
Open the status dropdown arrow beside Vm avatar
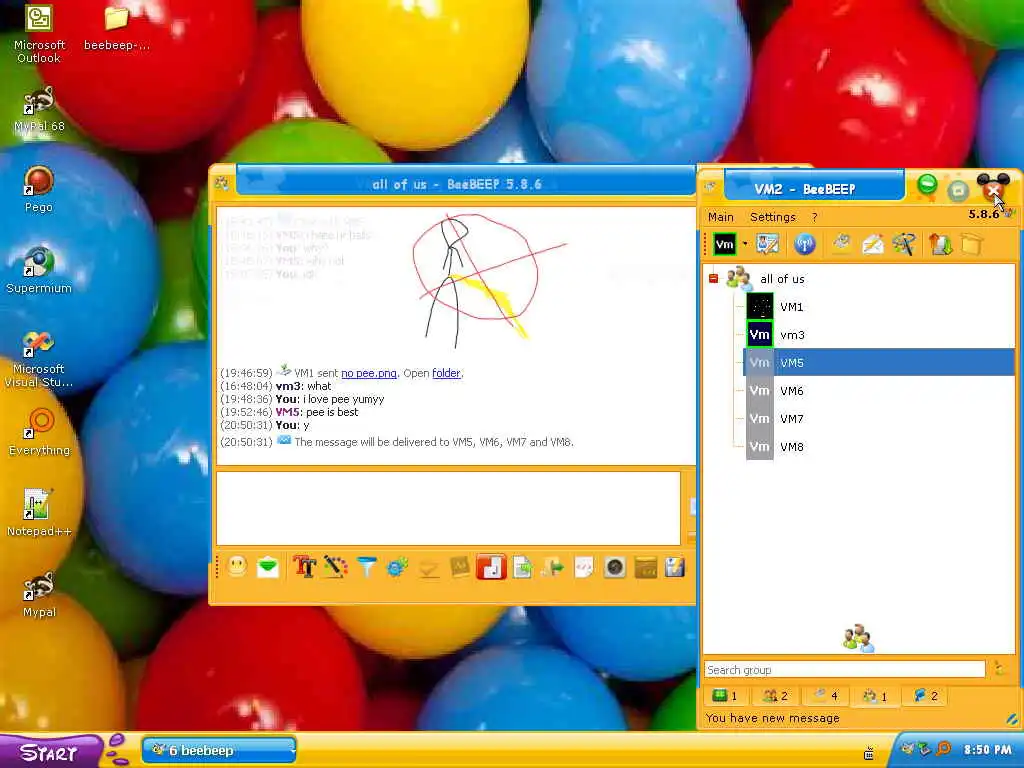(x=744, y=244)
